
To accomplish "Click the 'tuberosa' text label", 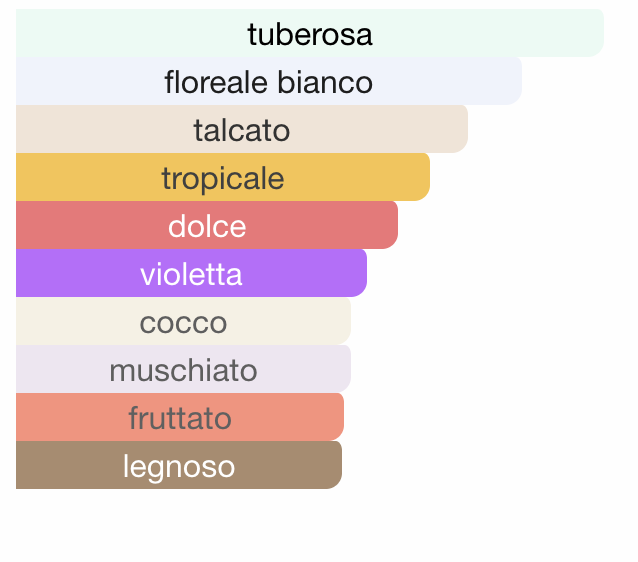I will point(310,34).
